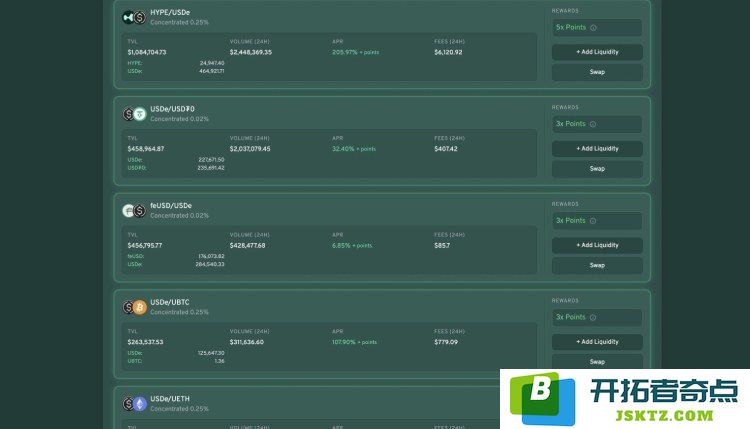750x429 pixels.
Task: Click the feUSD/USDe token pair icon
Action: pyautogui.click(x=134, y=210)
